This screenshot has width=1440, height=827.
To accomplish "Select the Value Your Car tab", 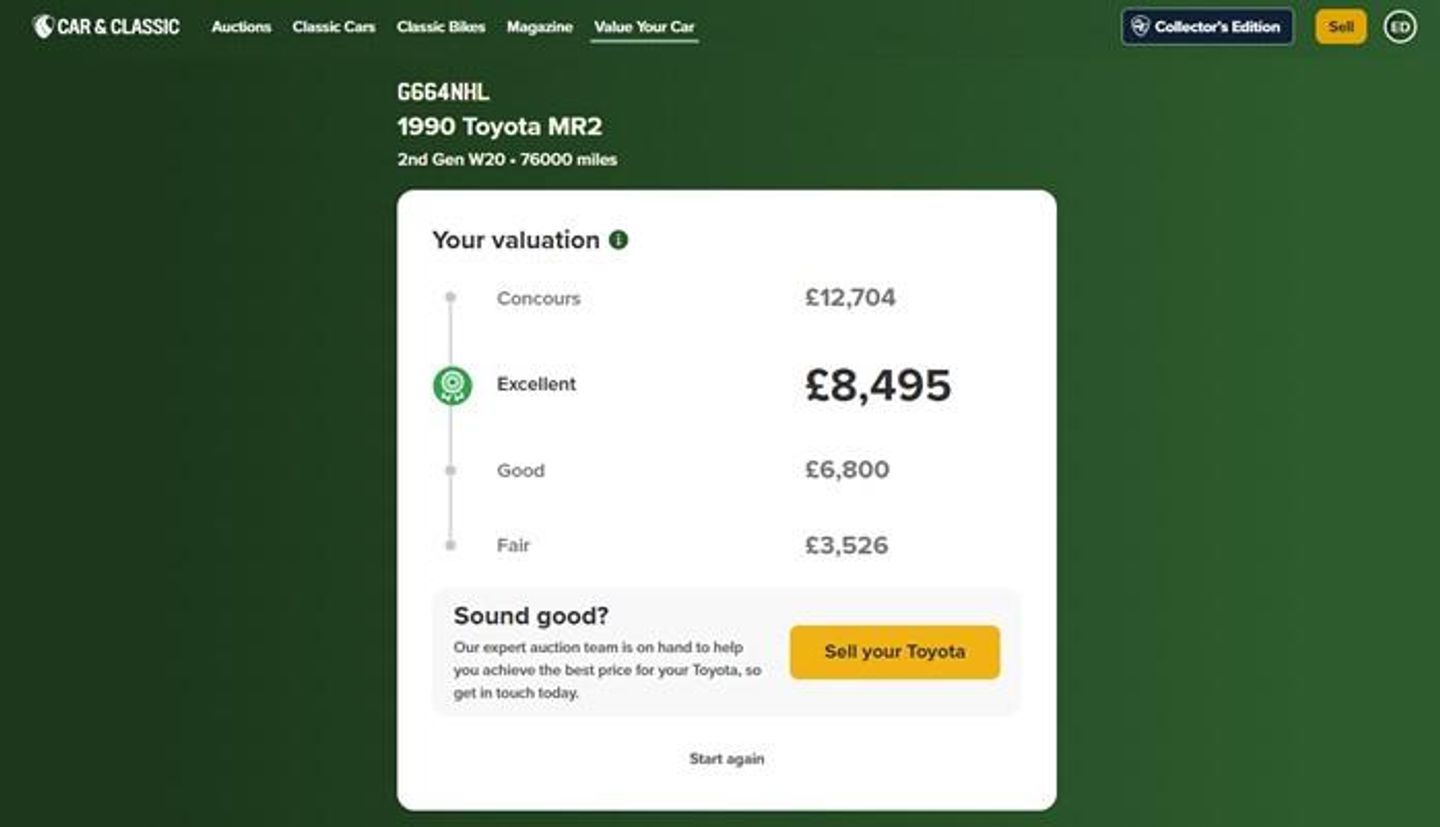I will [644, 27].
